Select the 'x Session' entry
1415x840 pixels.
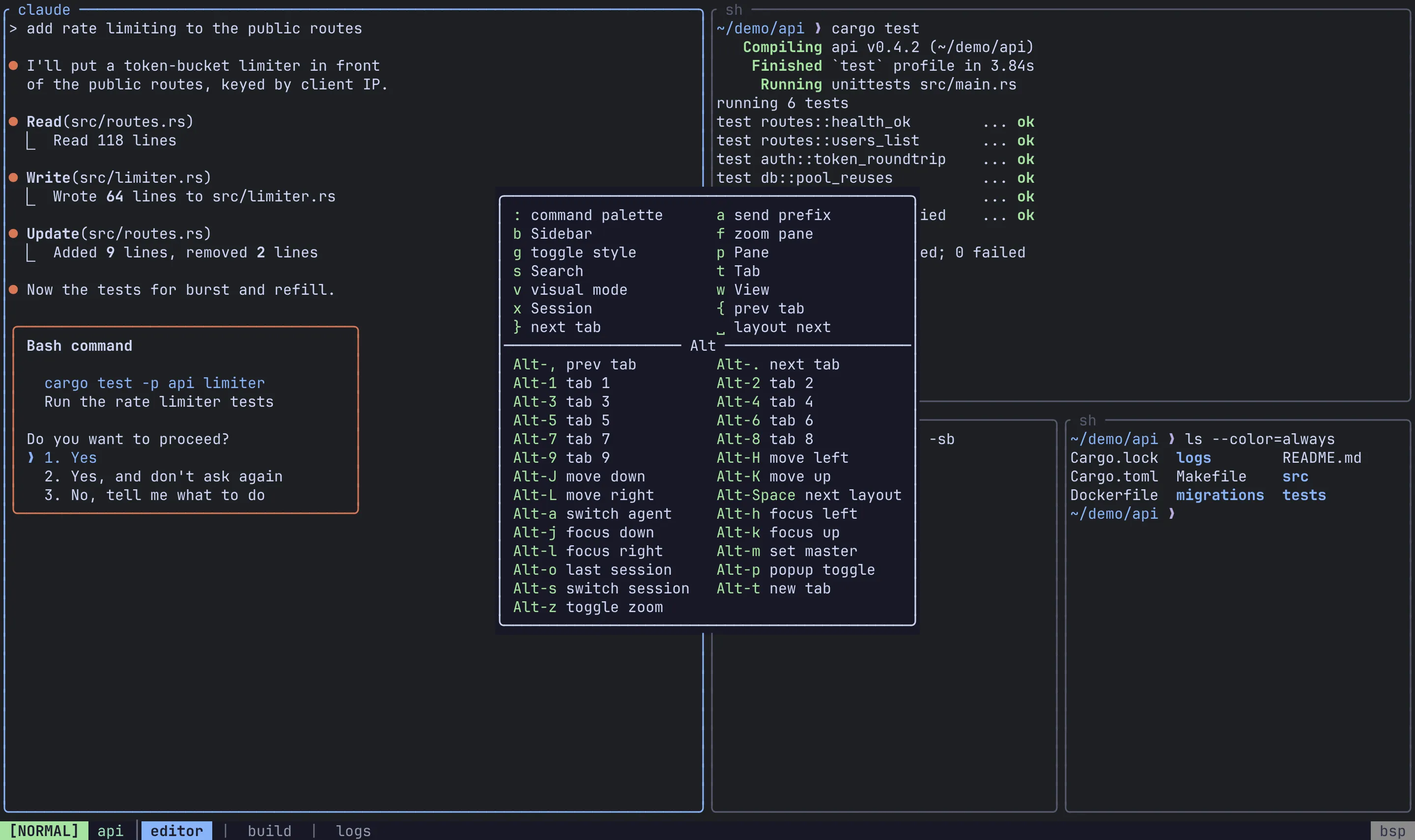552,308
